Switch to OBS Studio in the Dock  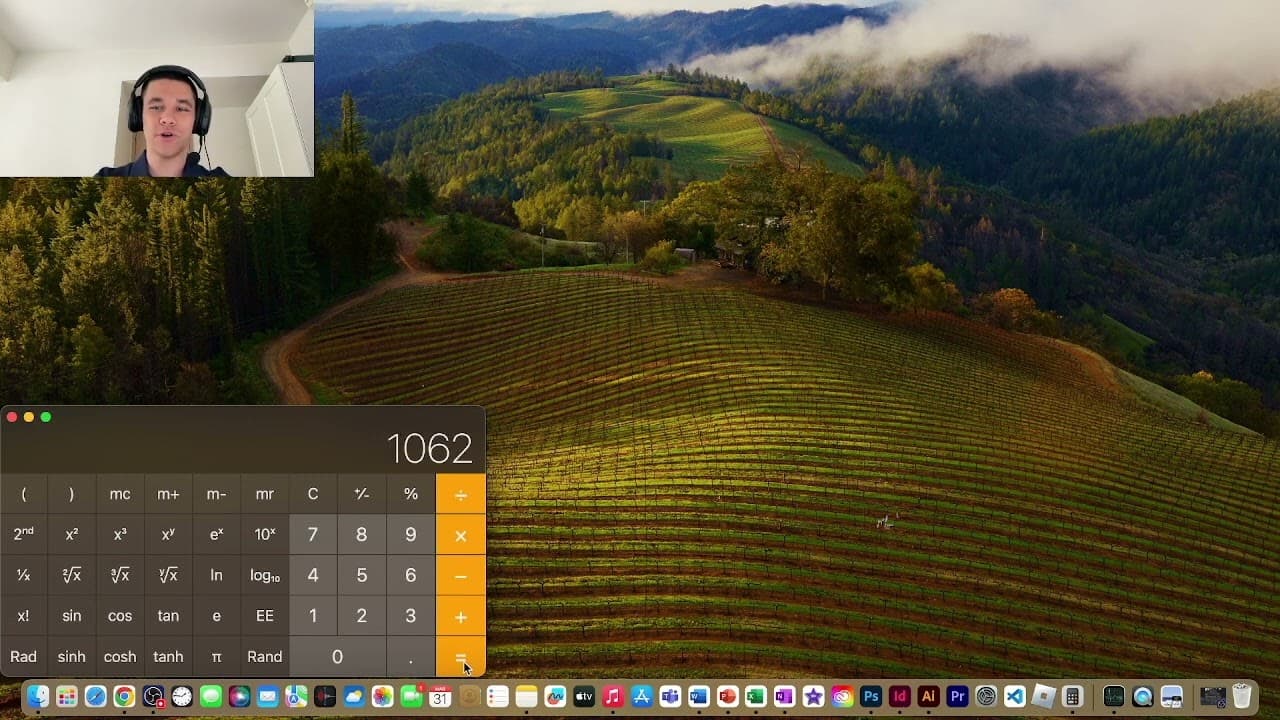[153, 697]
